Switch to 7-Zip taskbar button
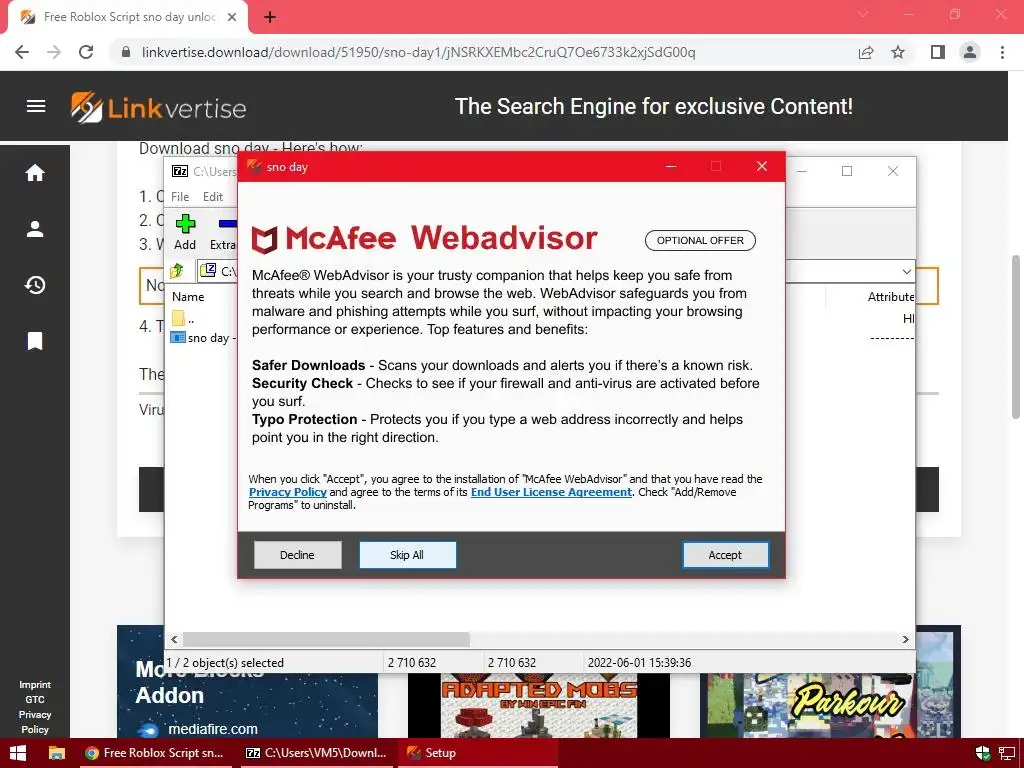Viewport: 1024px width, 768px height. tap(316, 753)
